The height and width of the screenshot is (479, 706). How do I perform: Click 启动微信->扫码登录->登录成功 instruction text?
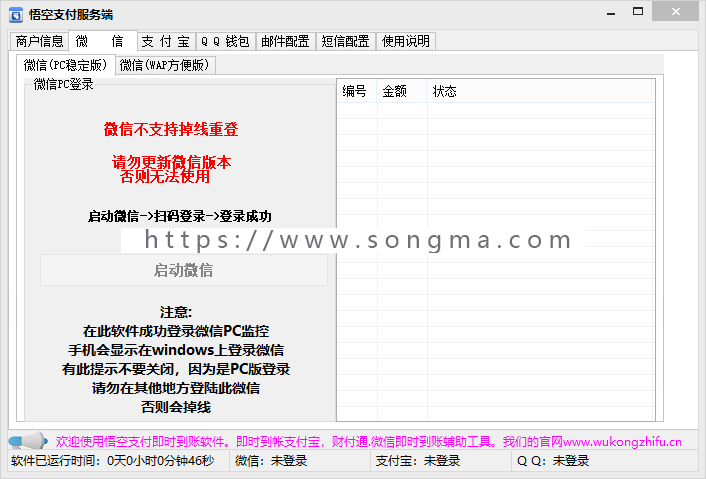(180, 217)
